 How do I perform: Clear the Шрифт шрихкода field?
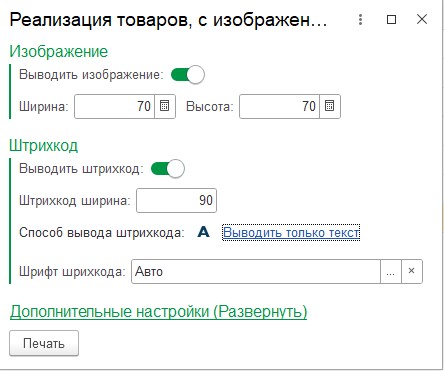coord(412,271)
